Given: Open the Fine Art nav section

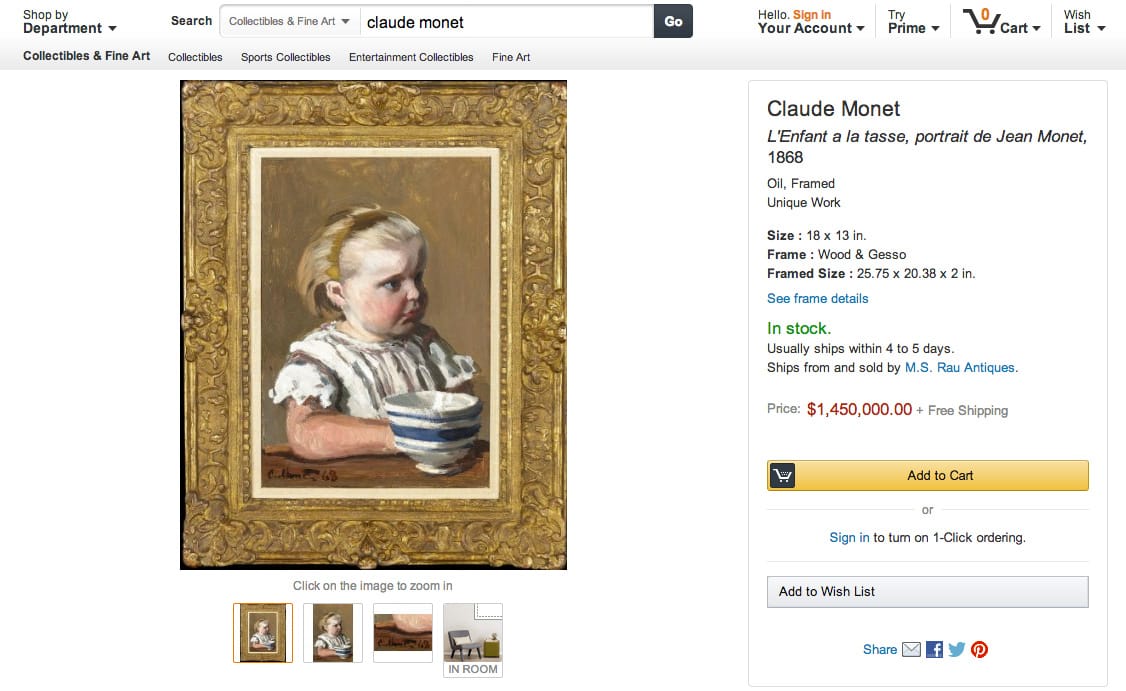Looking at the screenshot, I should pos(510,57).
